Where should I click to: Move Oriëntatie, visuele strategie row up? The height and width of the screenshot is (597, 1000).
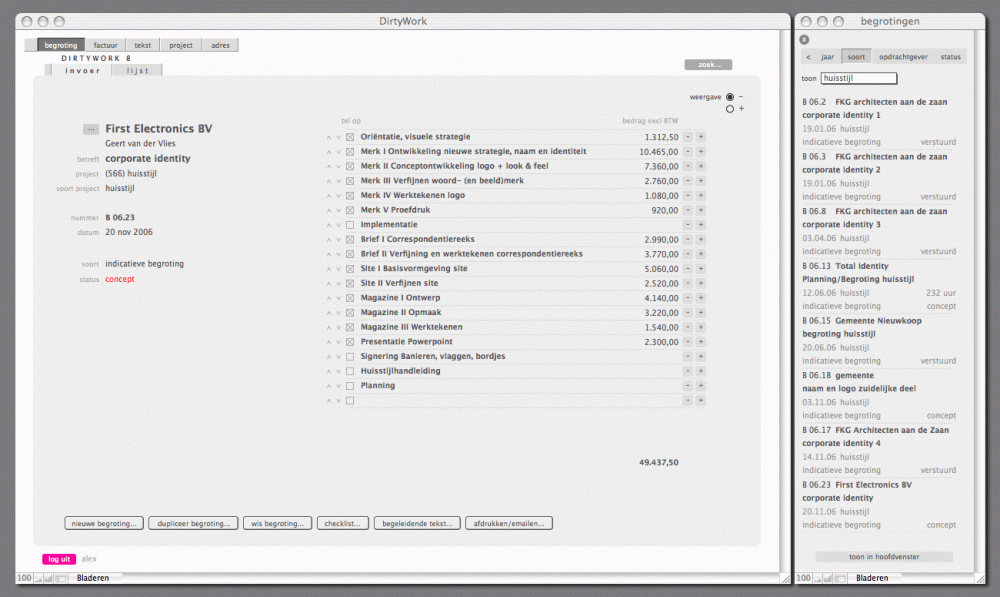pyautogui.click(x=328, y=137)
